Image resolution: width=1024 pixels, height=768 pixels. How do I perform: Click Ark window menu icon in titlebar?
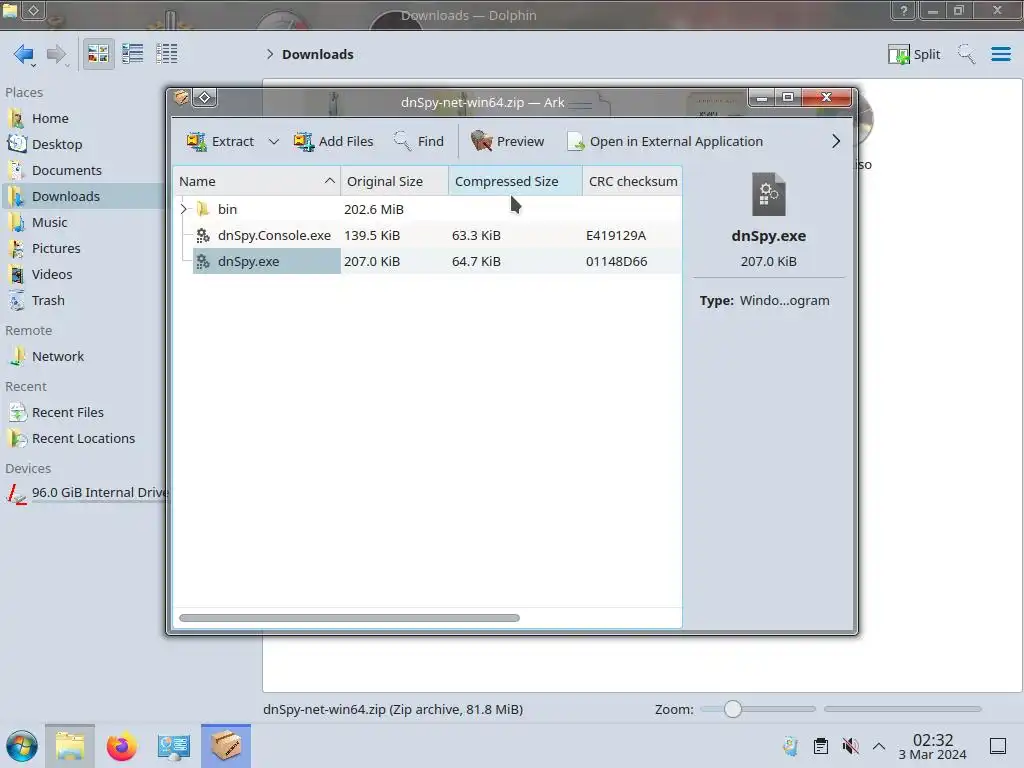tap(181, 97)
